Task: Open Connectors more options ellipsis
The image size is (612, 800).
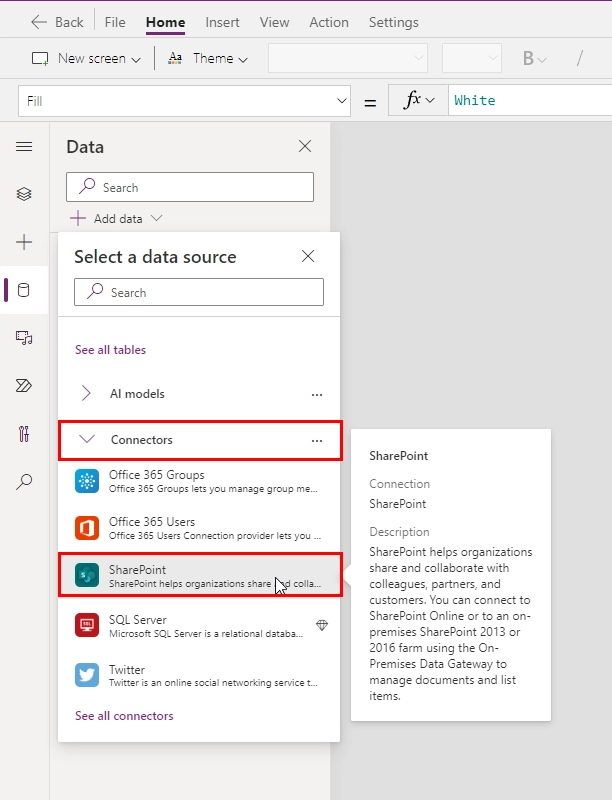Action: click(x=317, y=440)
